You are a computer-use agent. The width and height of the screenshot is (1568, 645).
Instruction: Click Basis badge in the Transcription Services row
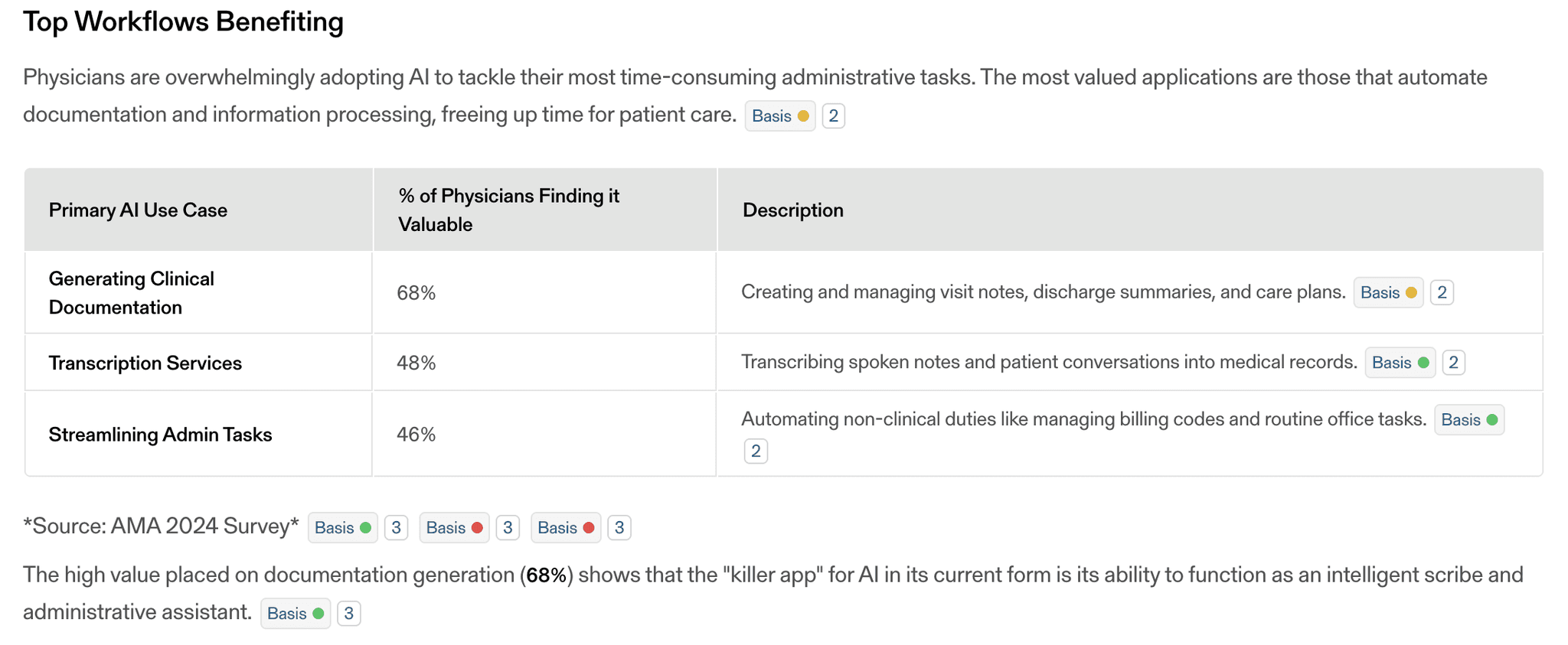pyautogui.click(x=1400, y=363)
